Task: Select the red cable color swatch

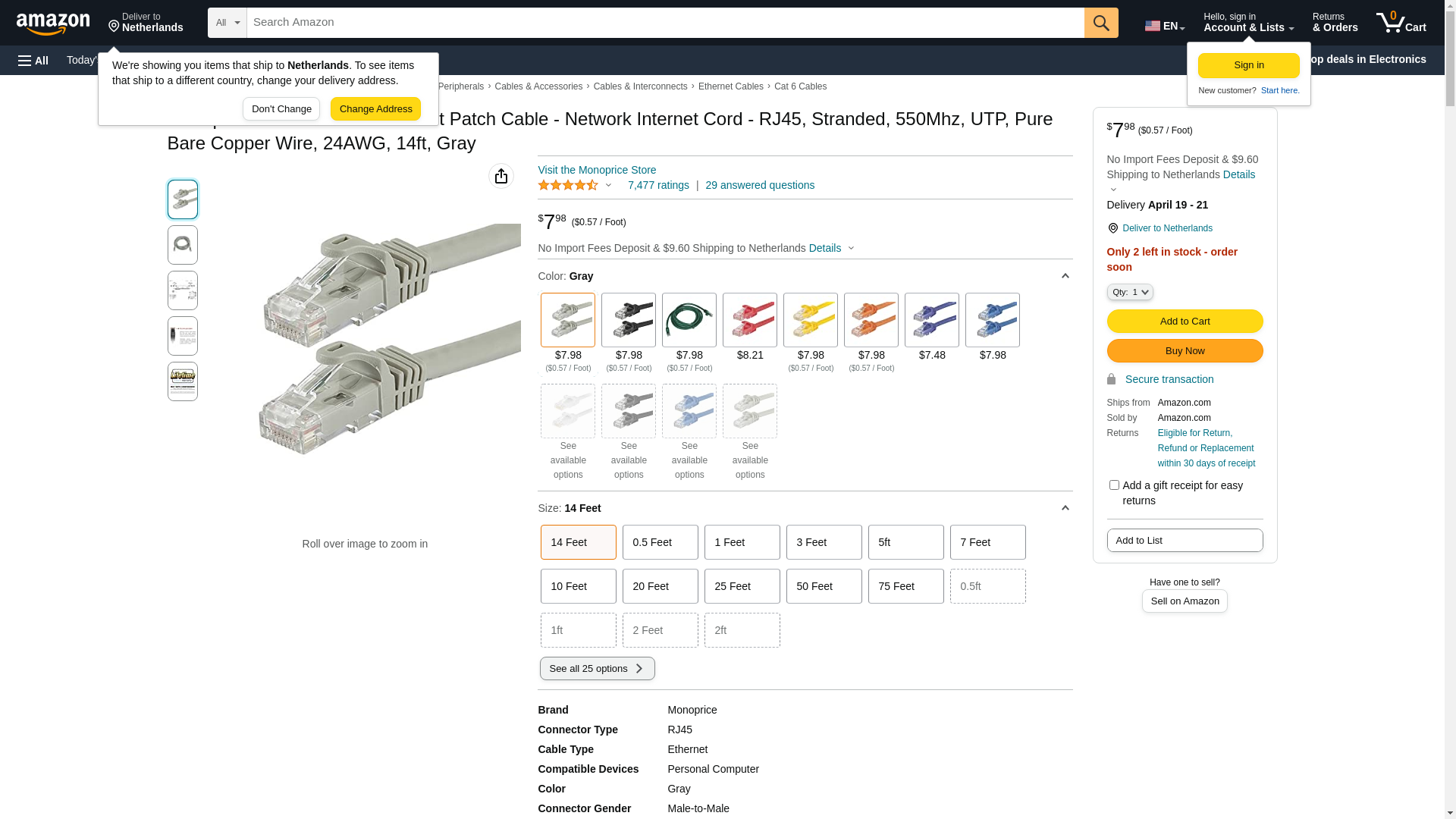Action: tap(749, 320)
